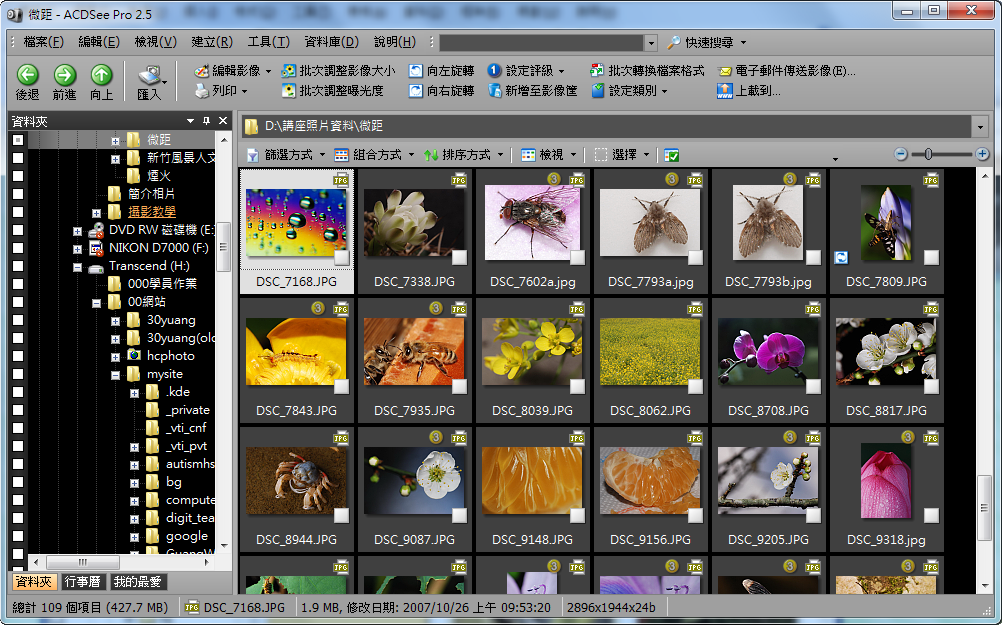Click 批次調整影像大小 batch resize tool
Viewport: 1003px width, 625px height.
coord(337,71)
